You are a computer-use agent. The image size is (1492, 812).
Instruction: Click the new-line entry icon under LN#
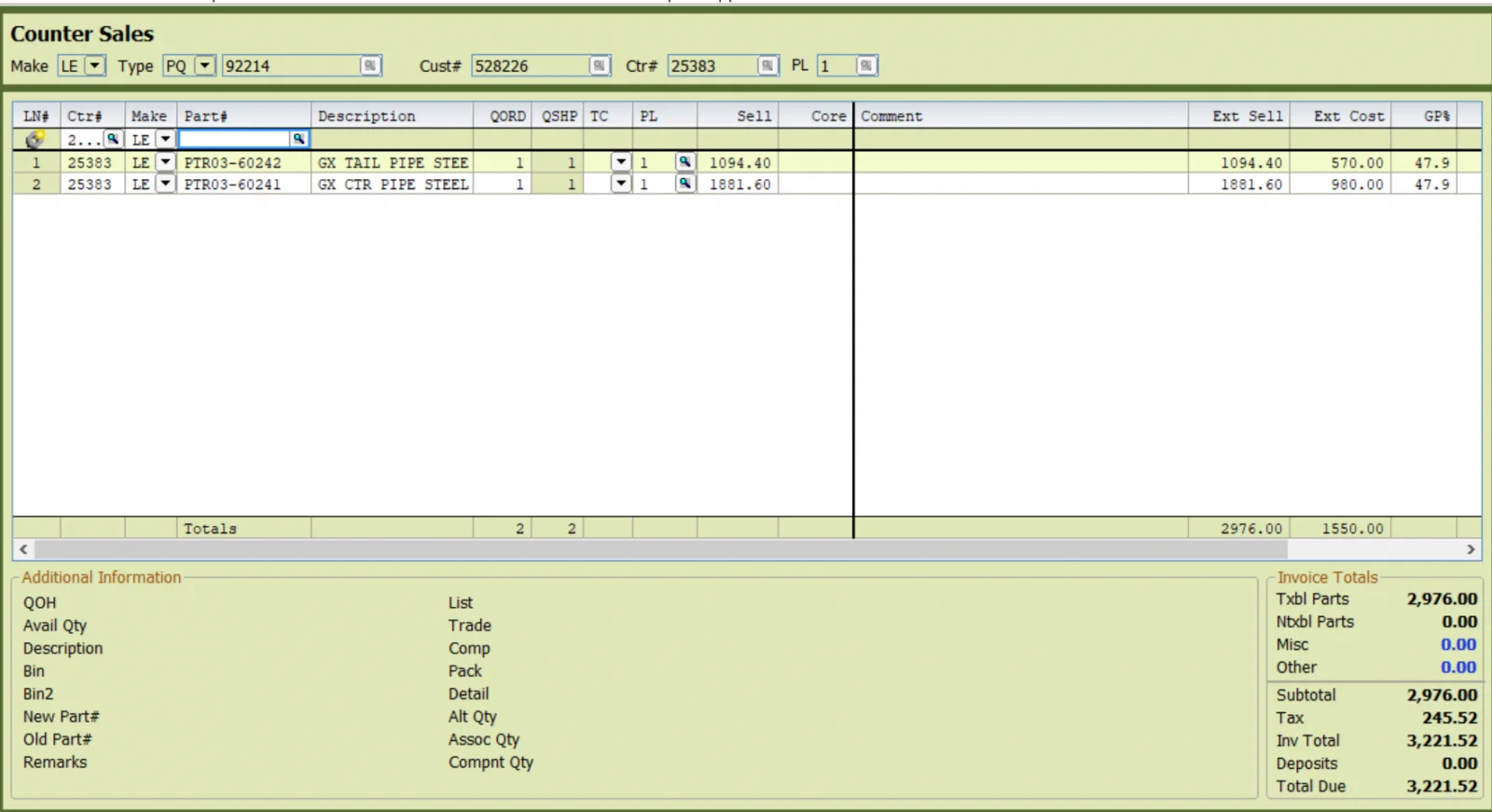tap(35, 139)
